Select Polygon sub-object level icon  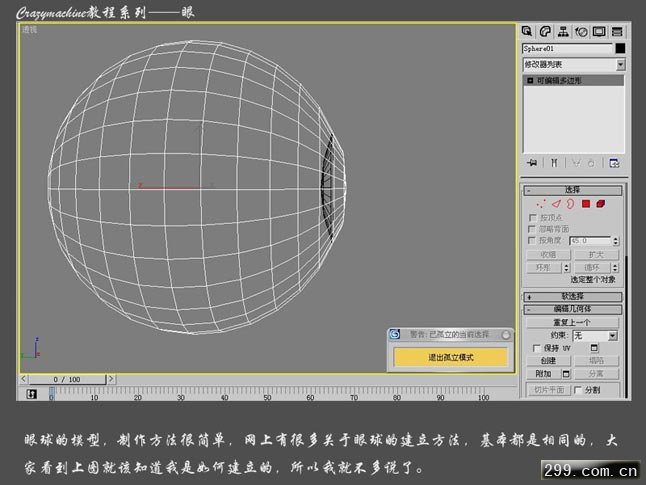(x=585, y=204)
